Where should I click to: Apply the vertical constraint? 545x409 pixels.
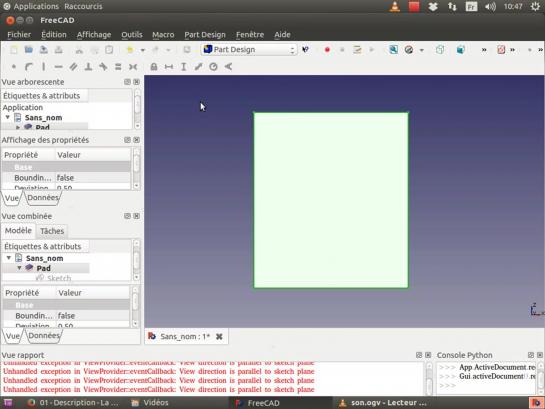[x=44, y=66]
